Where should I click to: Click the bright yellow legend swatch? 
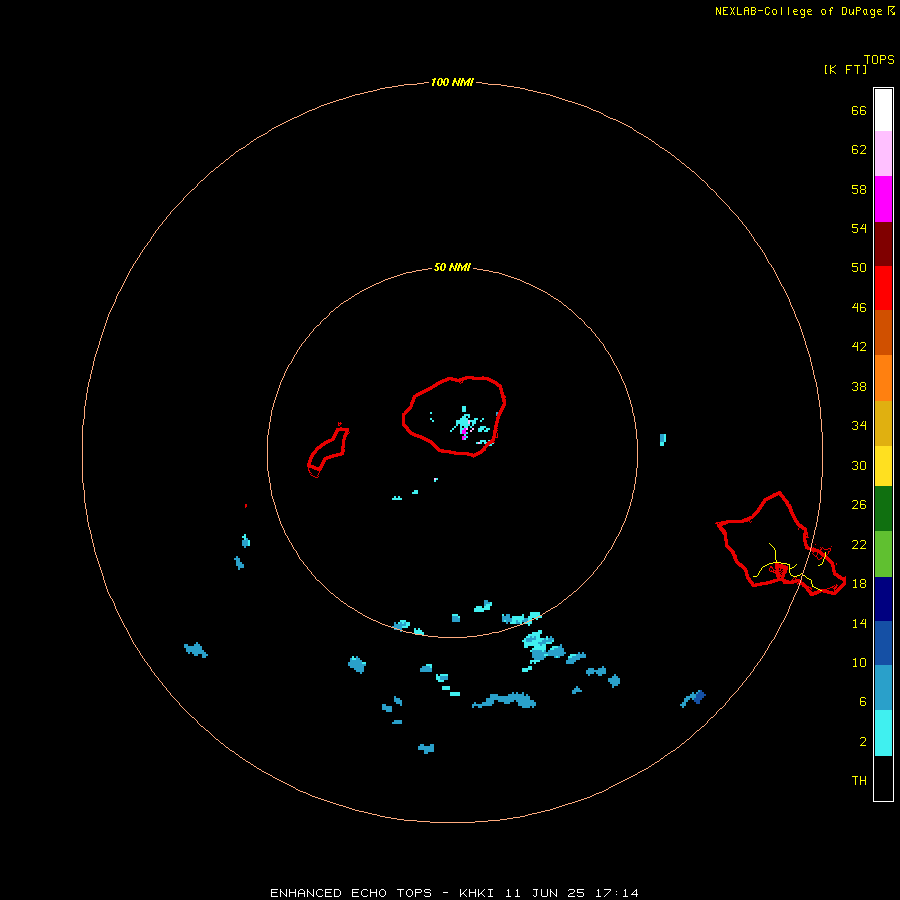click(883, 465)
